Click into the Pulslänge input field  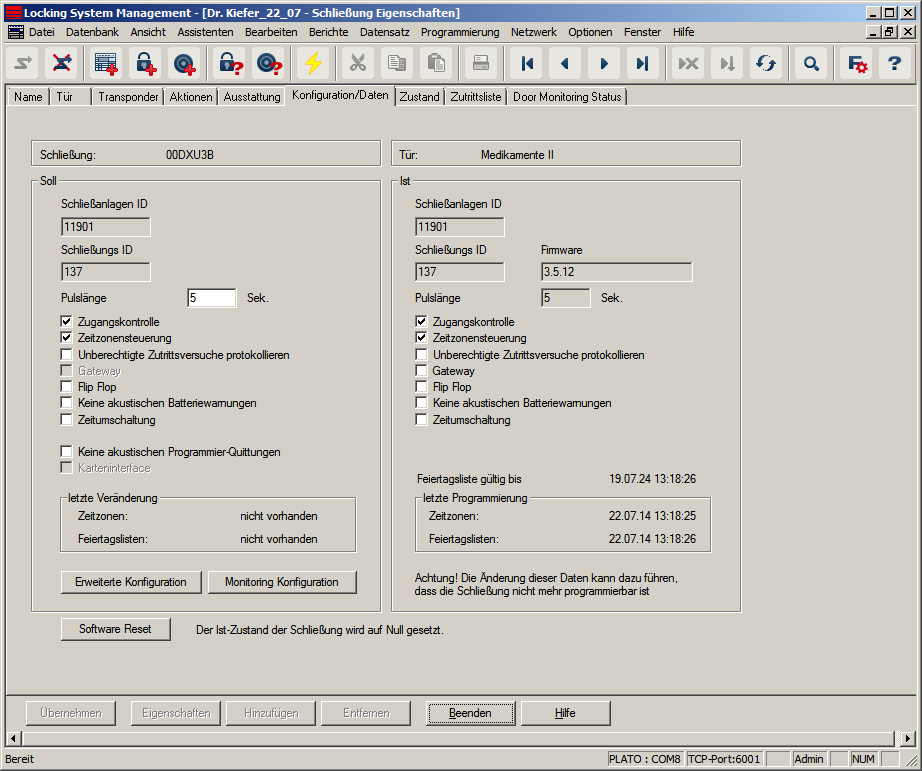[x=211, y=298]
